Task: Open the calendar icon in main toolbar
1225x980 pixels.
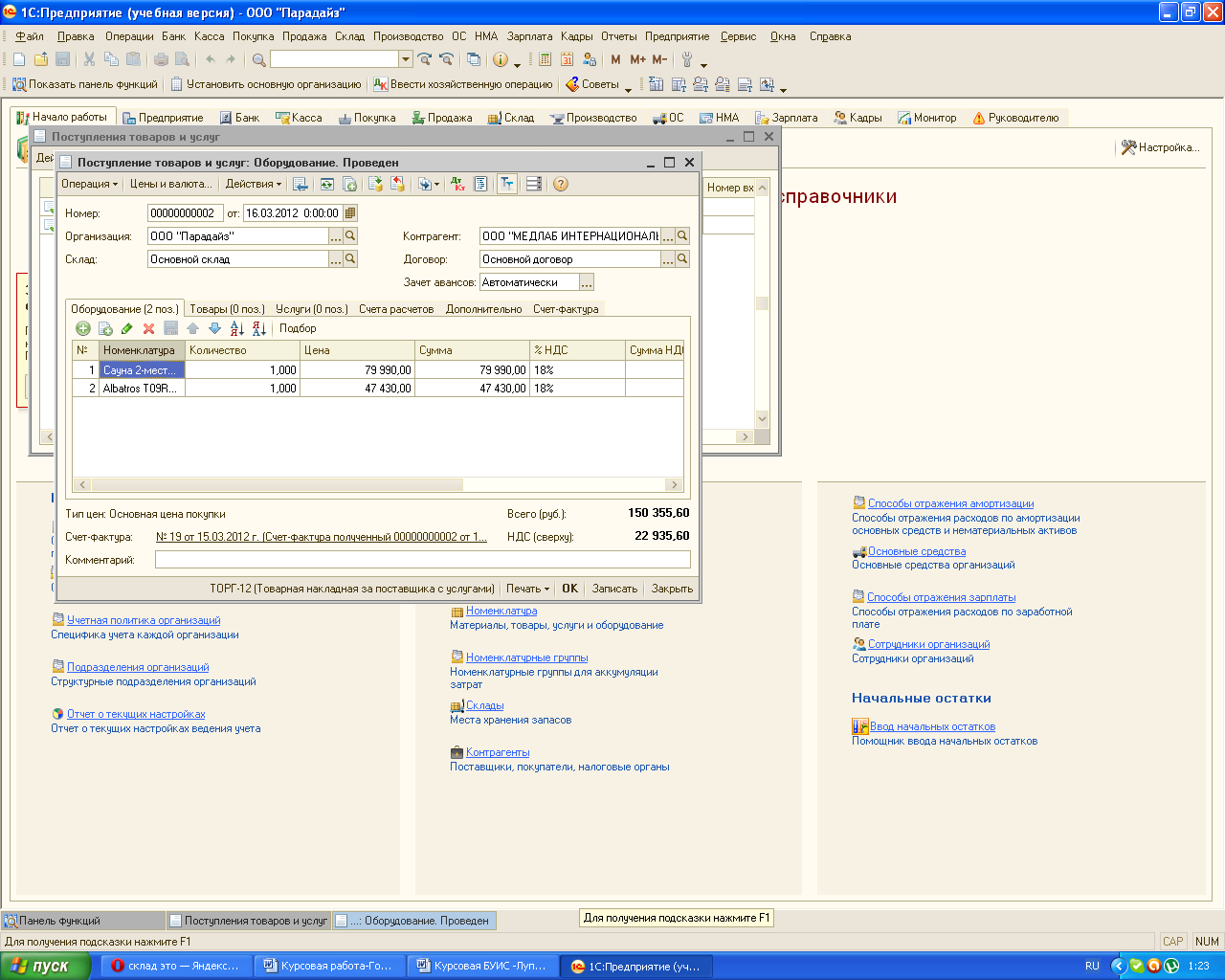Action: [567, 59]
